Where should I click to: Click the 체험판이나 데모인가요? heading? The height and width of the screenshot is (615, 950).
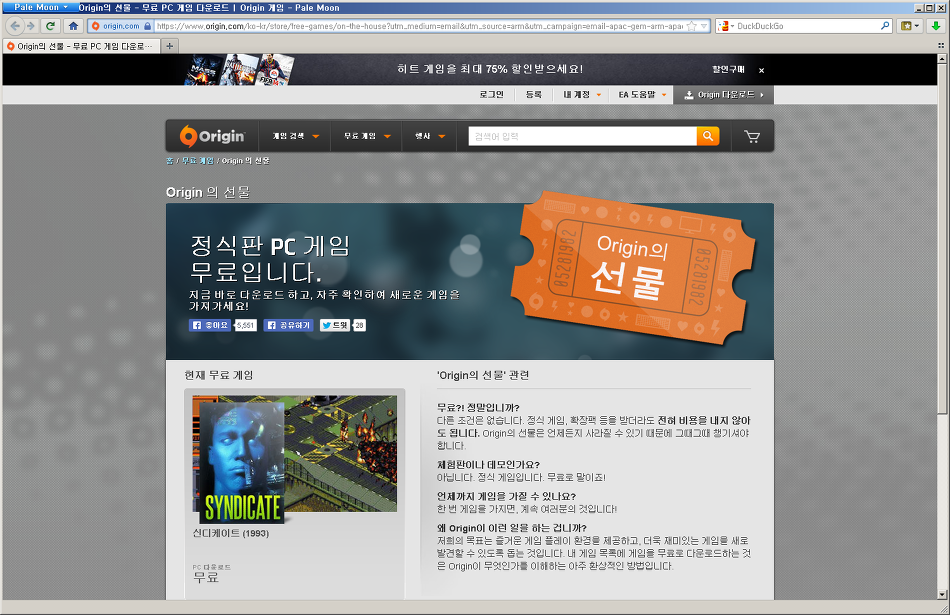click(488, 464)
